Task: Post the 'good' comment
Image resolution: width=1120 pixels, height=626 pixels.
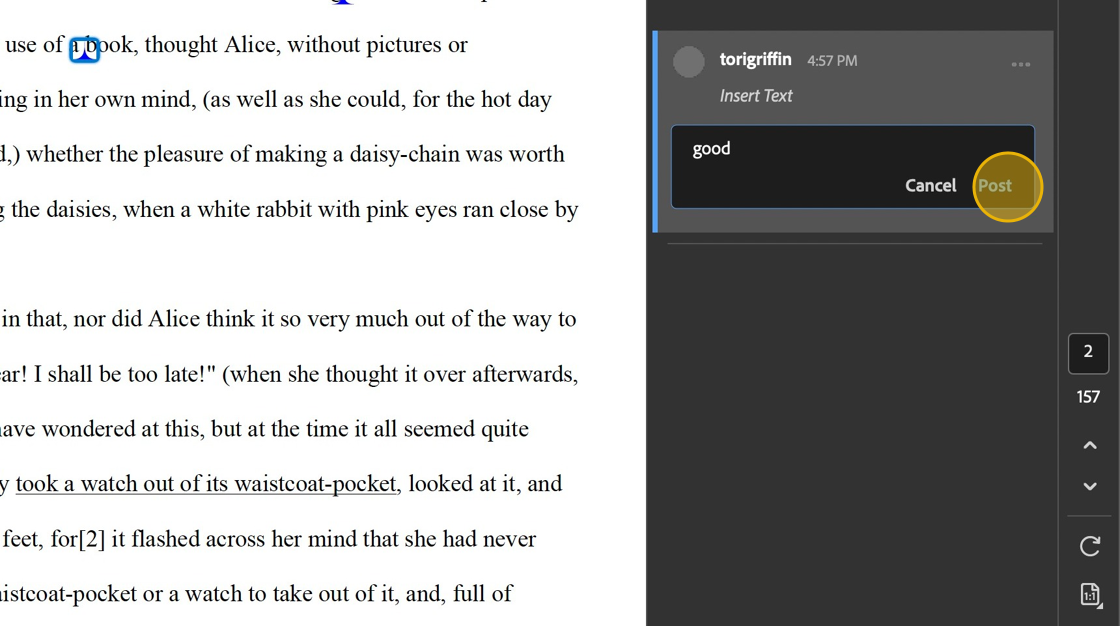Action: pos(995,186)
